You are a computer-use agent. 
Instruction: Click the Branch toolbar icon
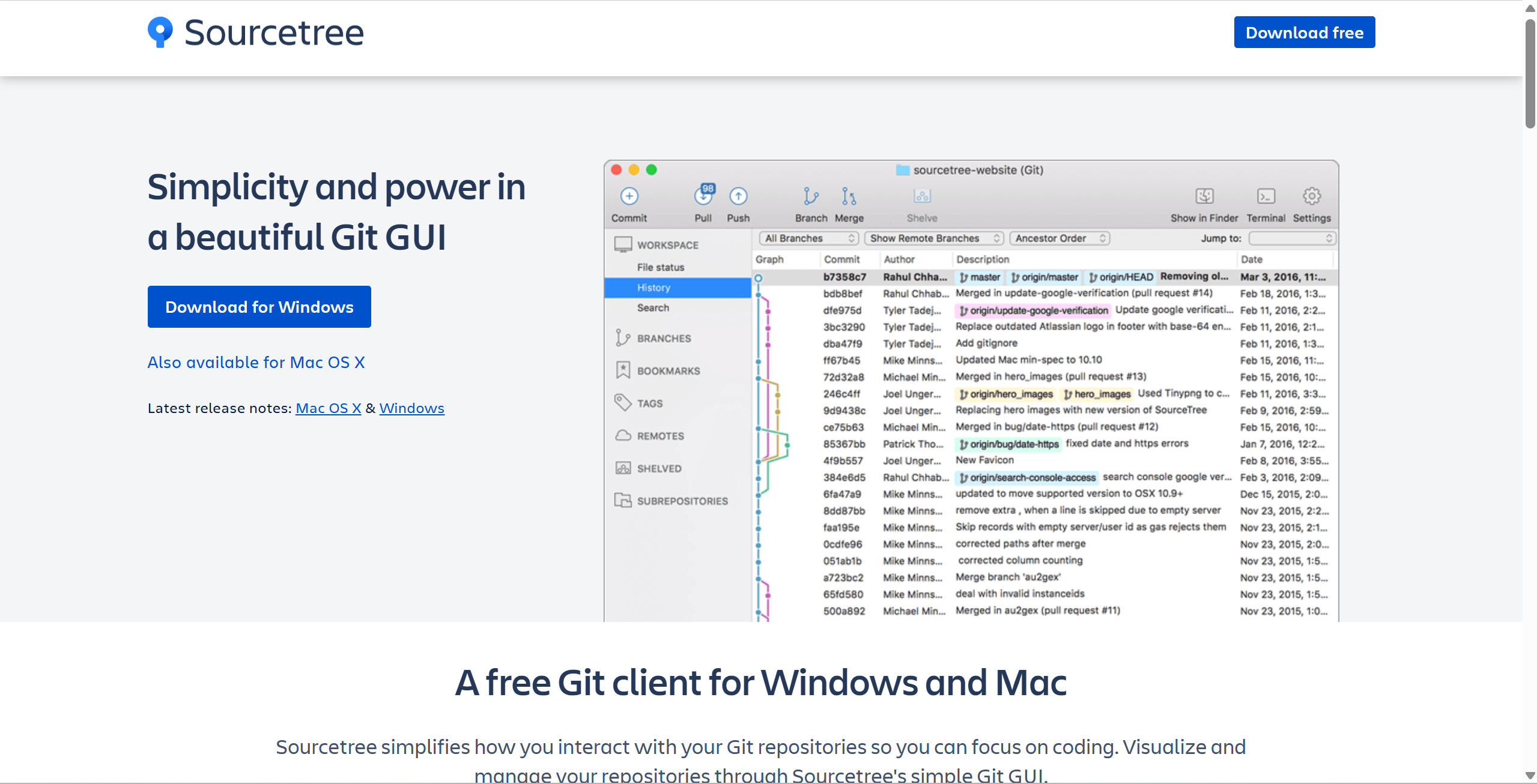tap(811, 196)
